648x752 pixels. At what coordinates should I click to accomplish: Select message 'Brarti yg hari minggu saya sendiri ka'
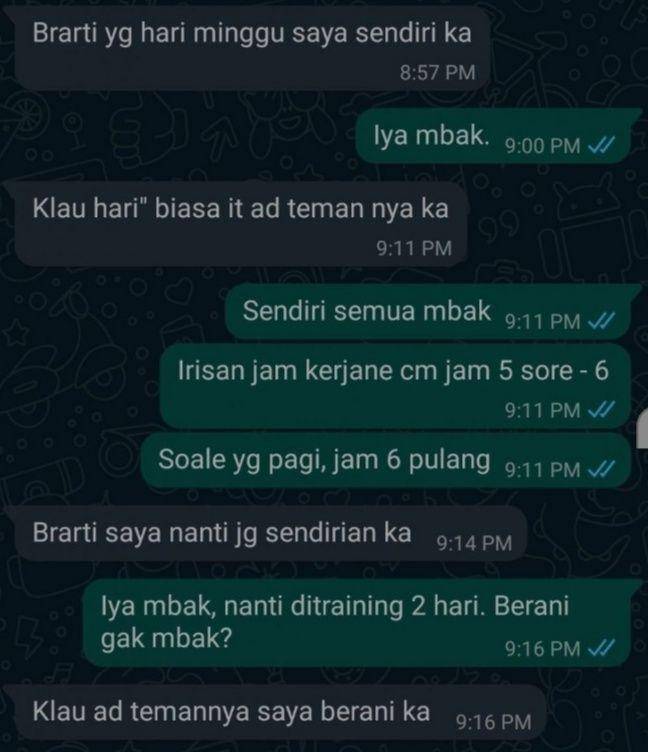[252, 48]
